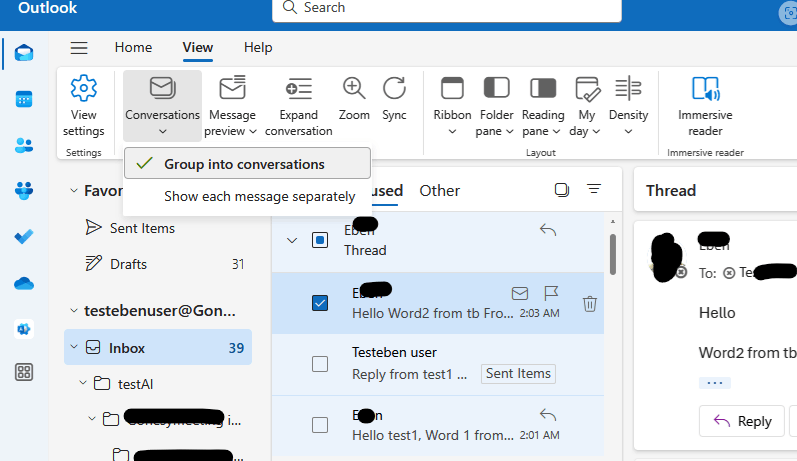Image resolution: width=797 pixels, height=461 pixels.
Task: Open the Help tab
Action: (x=258, y=47)
